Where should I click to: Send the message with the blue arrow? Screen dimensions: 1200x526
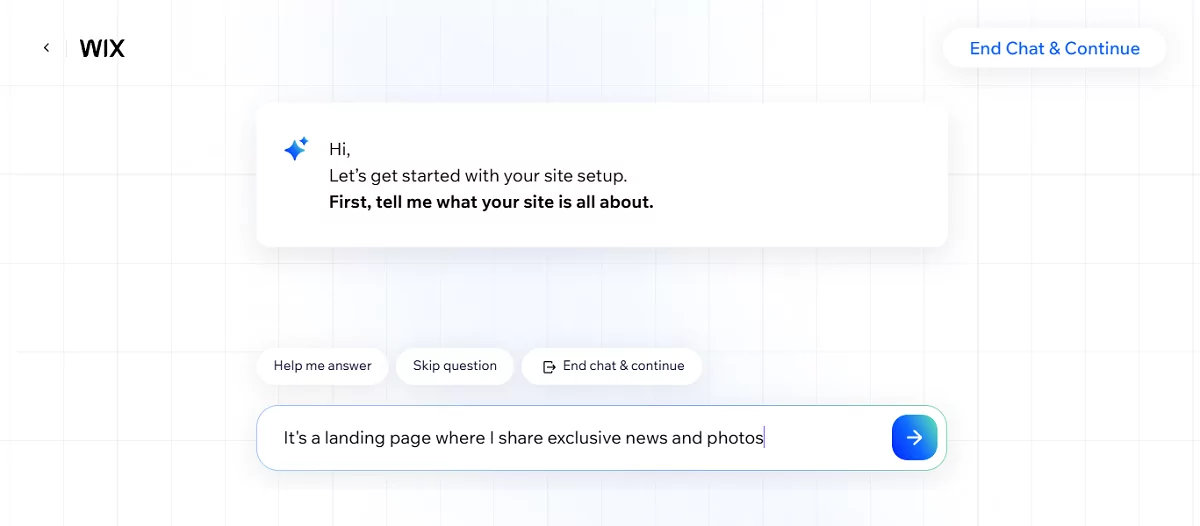914,437
